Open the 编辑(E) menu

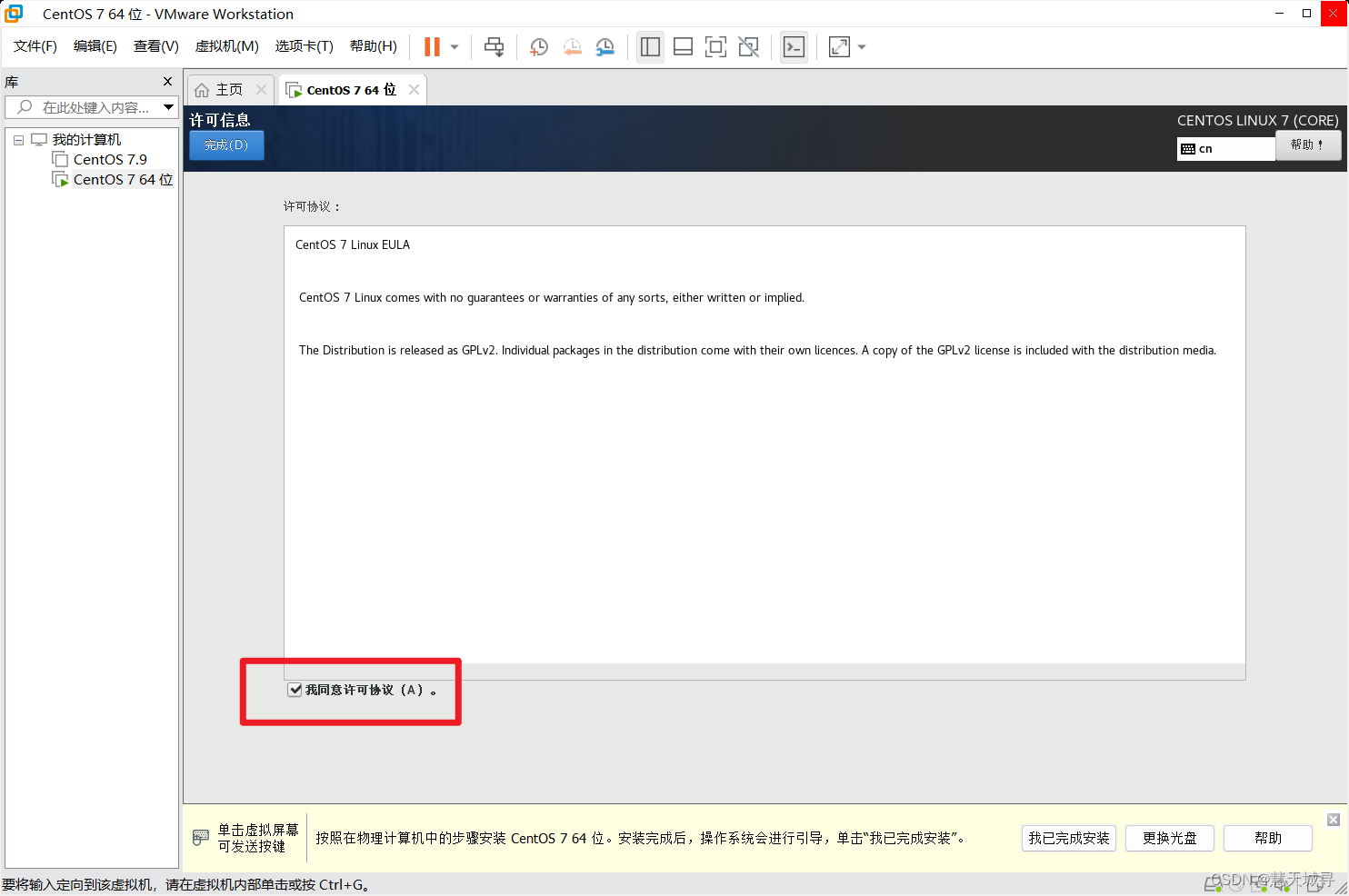95,46
